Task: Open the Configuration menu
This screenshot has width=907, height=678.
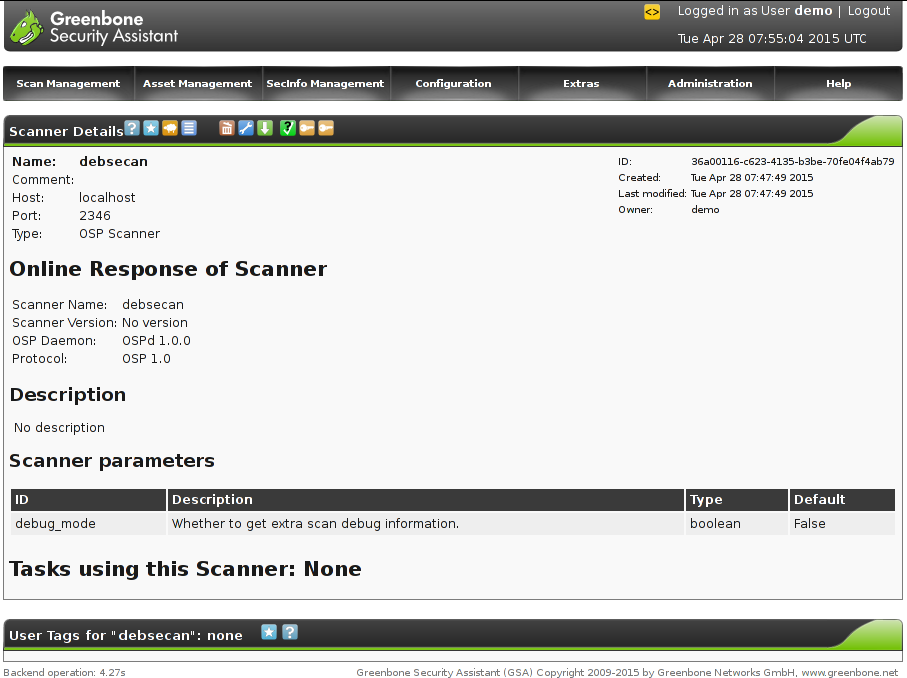Action: (454, 83)
